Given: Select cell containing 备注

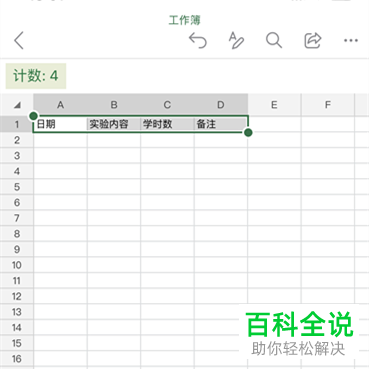Looking at the screenshot, I should coord(221,124).
